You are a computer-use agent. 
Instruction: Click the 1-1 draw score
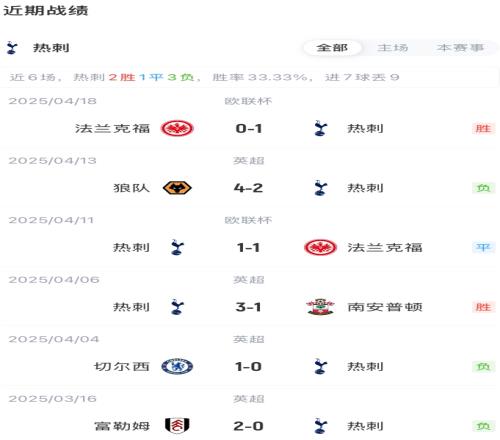coord(249,248)
